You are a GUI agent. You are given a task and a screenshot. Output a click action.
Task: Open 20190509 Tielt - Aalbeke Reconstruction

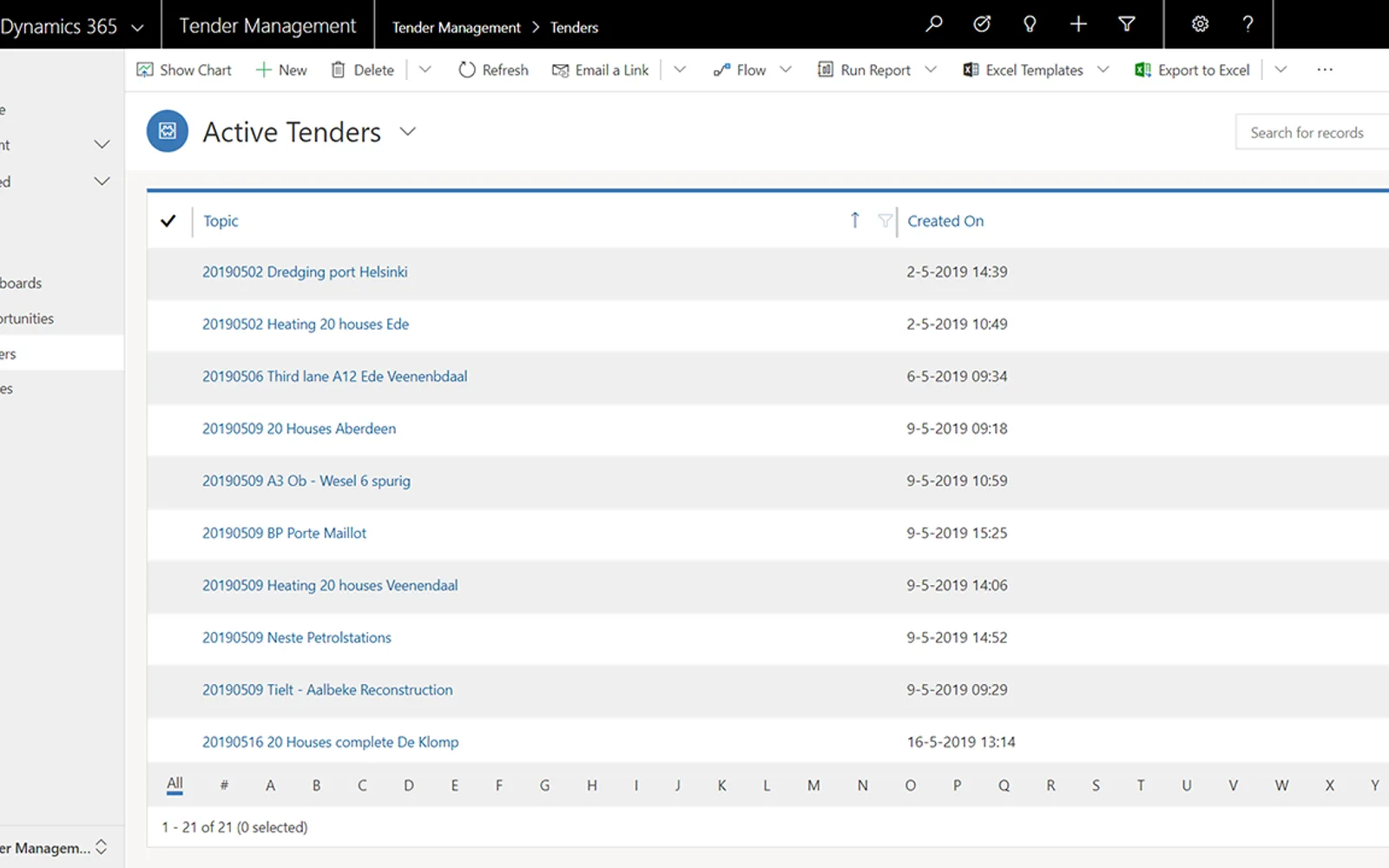pyautogui.click(x=327, y=689)
